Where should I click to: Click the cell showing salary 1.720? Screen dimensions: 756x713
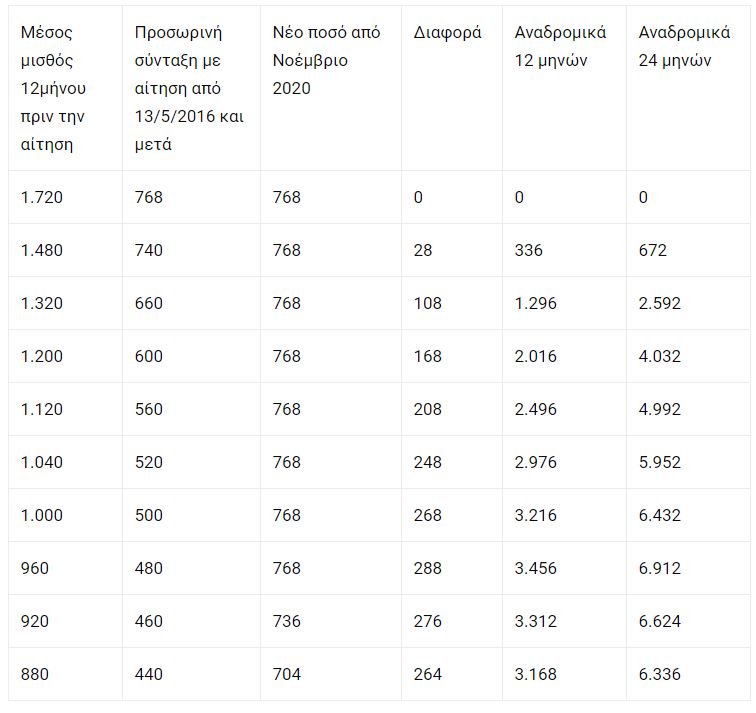41,197
